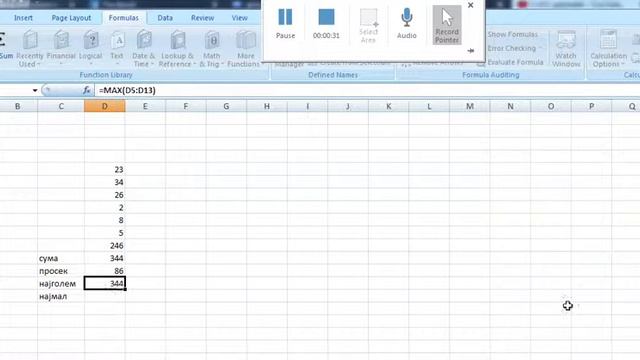Toggle Audio recording microphone
640x360 pixels.
point(407,24)
